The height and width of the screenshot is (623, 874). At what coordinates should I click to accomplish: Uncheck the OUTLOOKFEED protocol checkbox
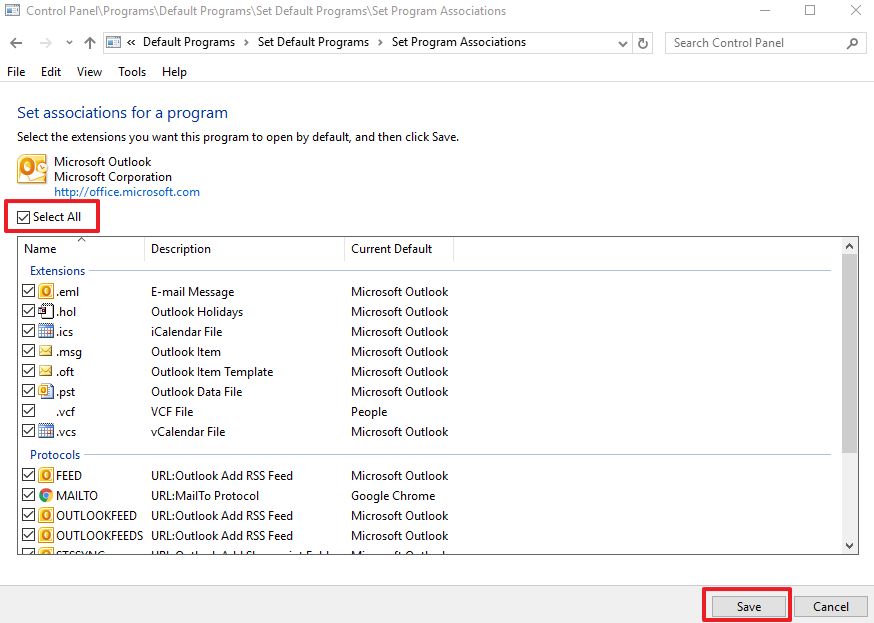click(28, 515)
